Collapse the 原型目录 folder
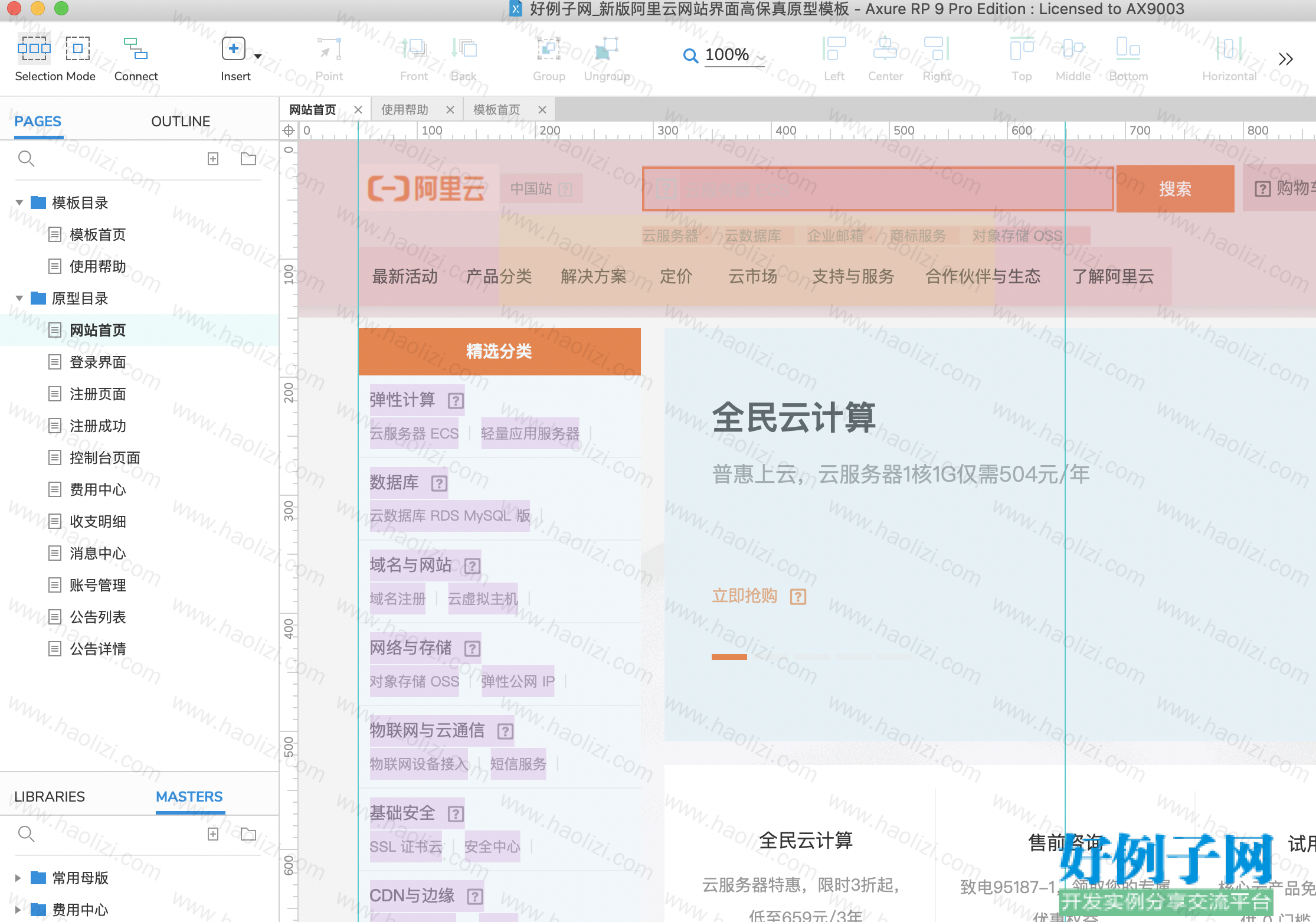The width and height of the screenshot is (1316, 922). point(19,298)
